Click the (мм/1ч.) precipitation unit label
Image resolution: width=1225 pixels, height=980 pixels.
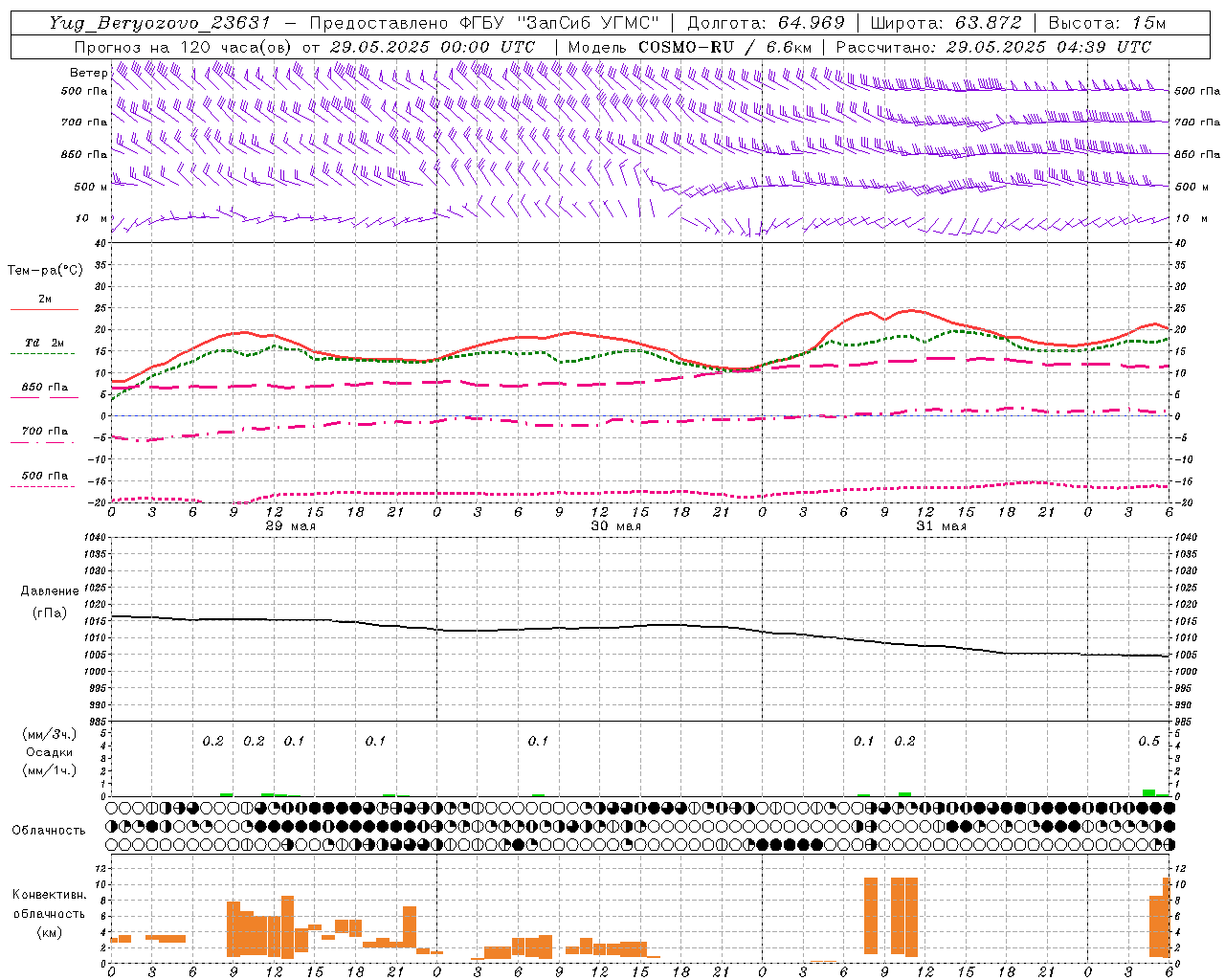click(x=50, y=770)
